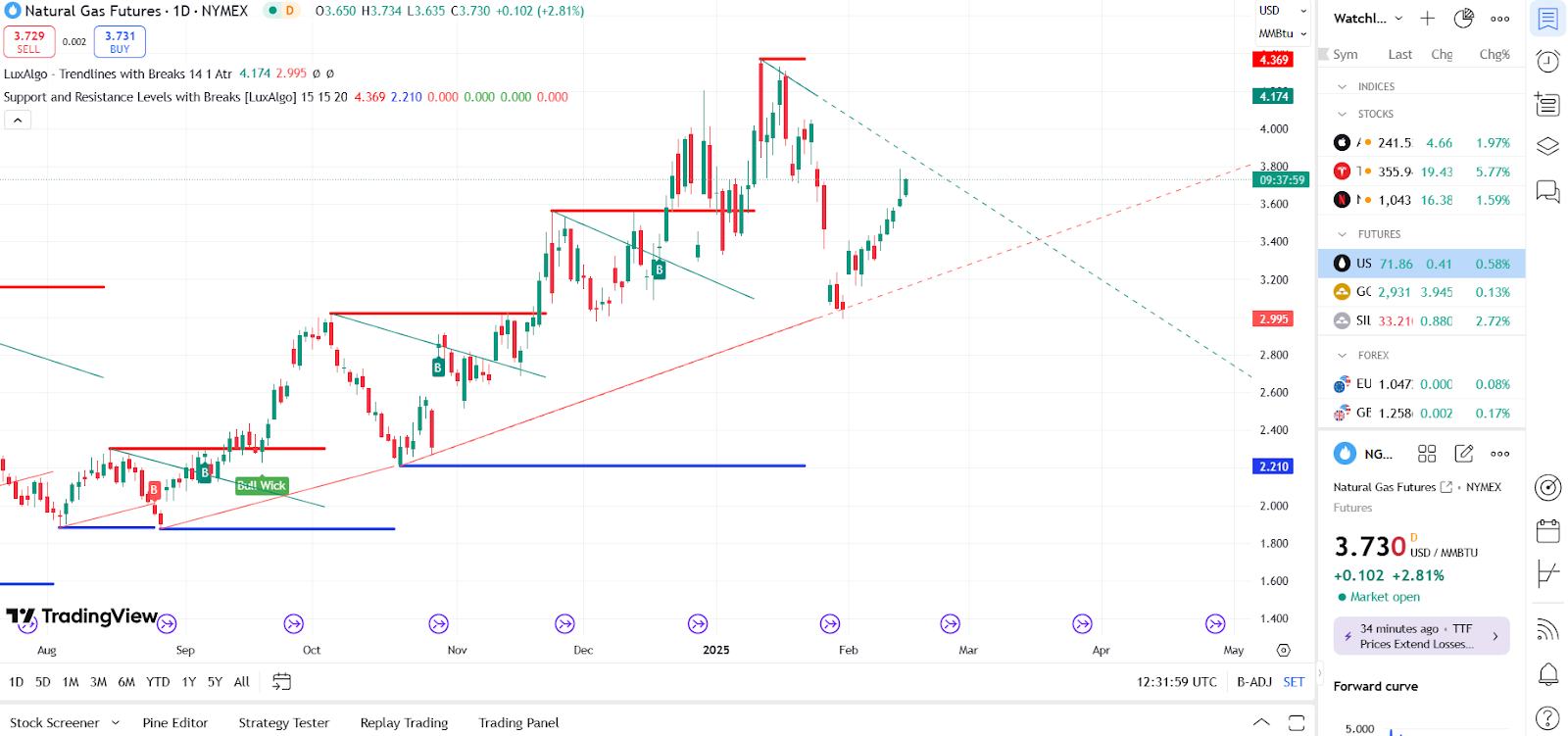Select the 1D time range
This screenshot has height=736, width=1568.
(17, 682)
